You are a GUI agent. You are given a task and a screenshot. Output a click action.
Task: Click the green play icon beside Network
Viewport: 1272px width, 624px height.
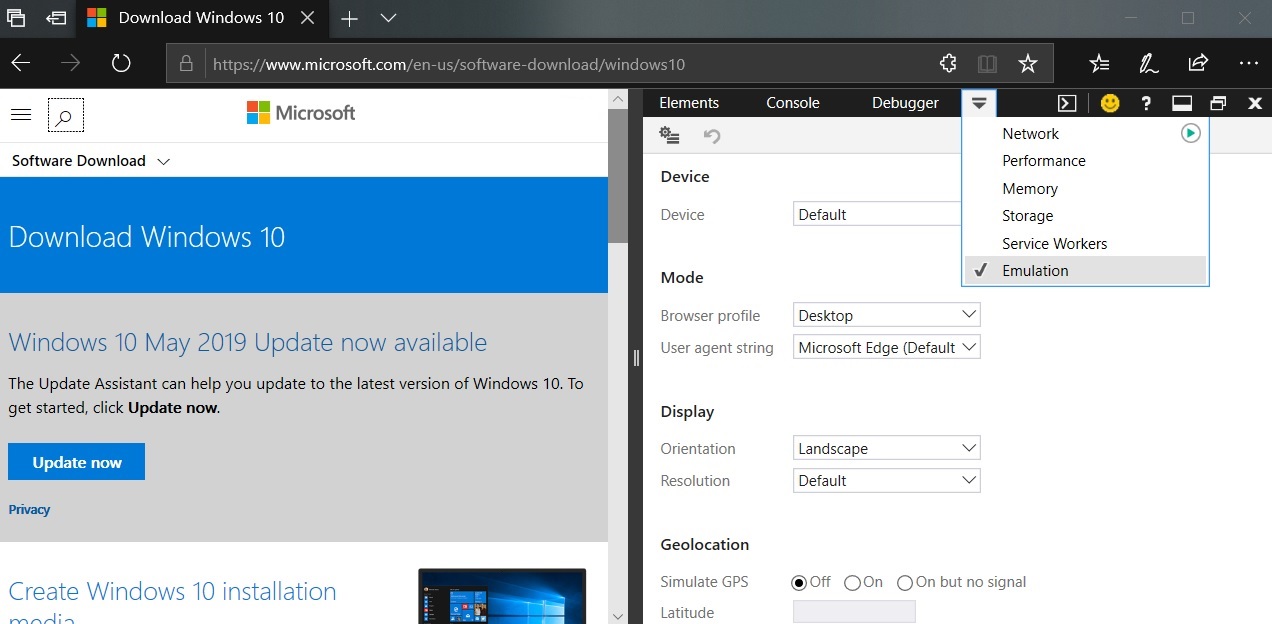[x=1190, y=133]
